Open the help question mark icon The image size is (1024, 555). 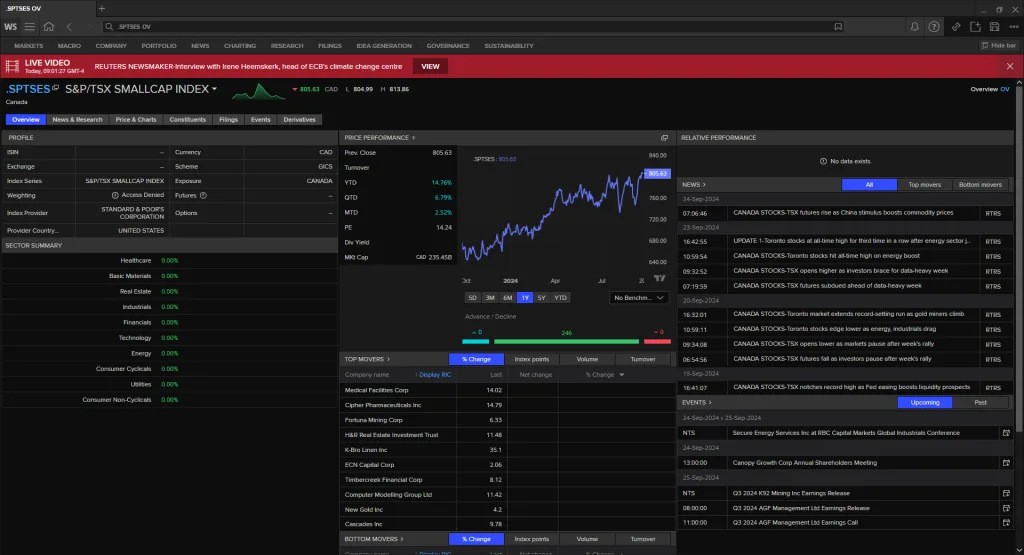tap(934, 27)
